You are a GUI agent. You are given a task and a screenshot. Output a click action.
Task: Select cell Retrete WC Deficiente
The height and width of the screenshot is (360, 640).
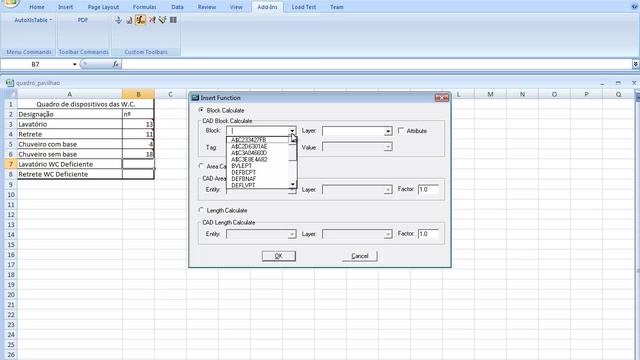pos(70,174)
